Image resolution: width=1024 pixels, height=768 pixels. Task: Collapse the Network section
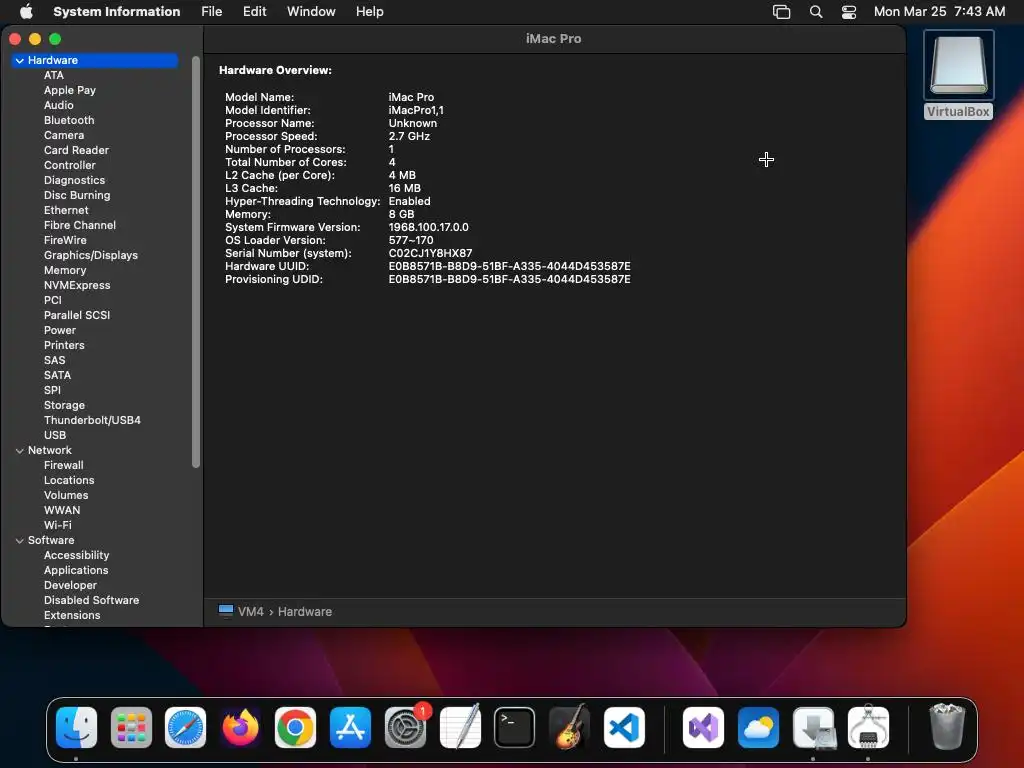pos(20,451)
